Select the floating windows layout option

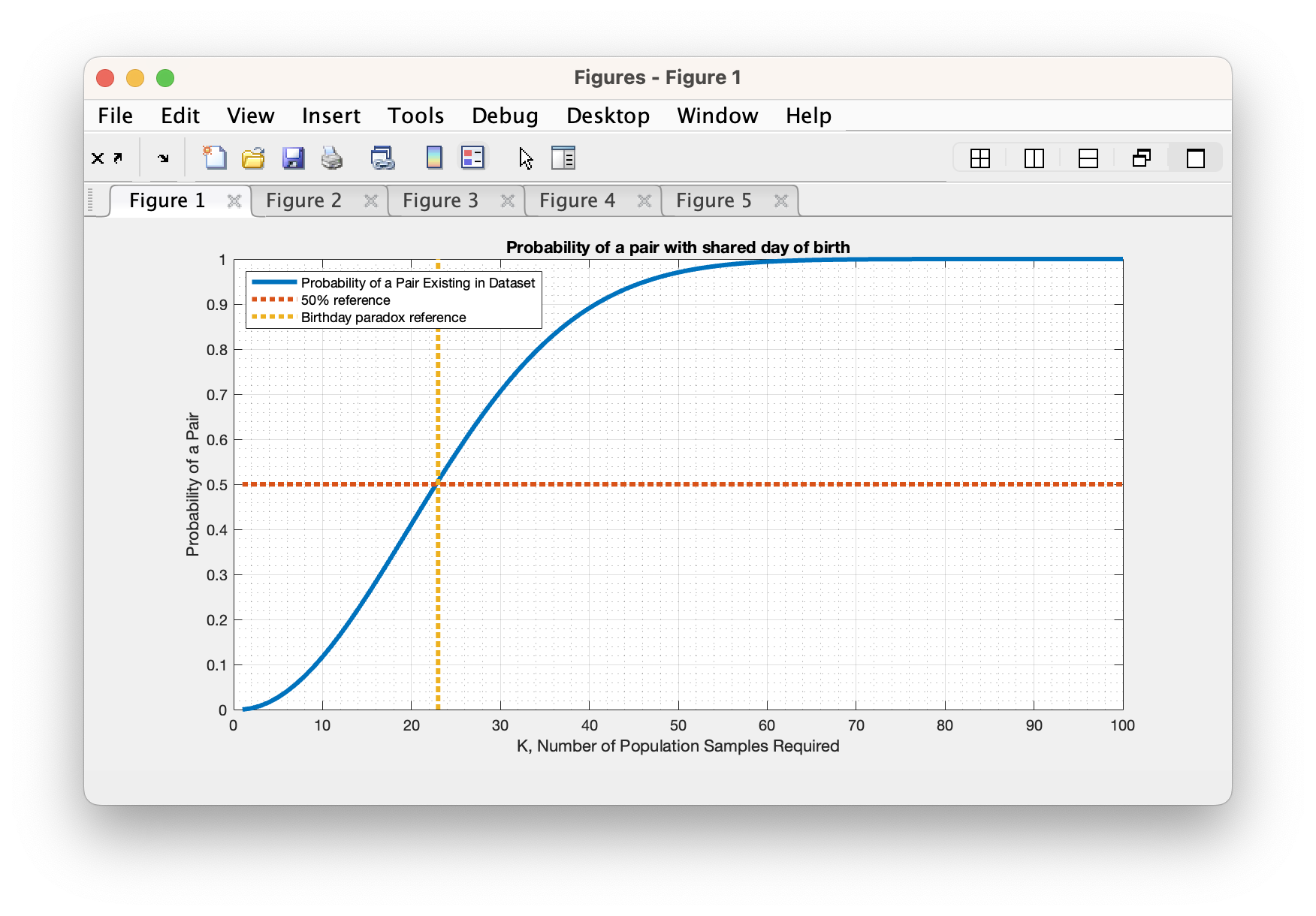[x=1142, y=158]
